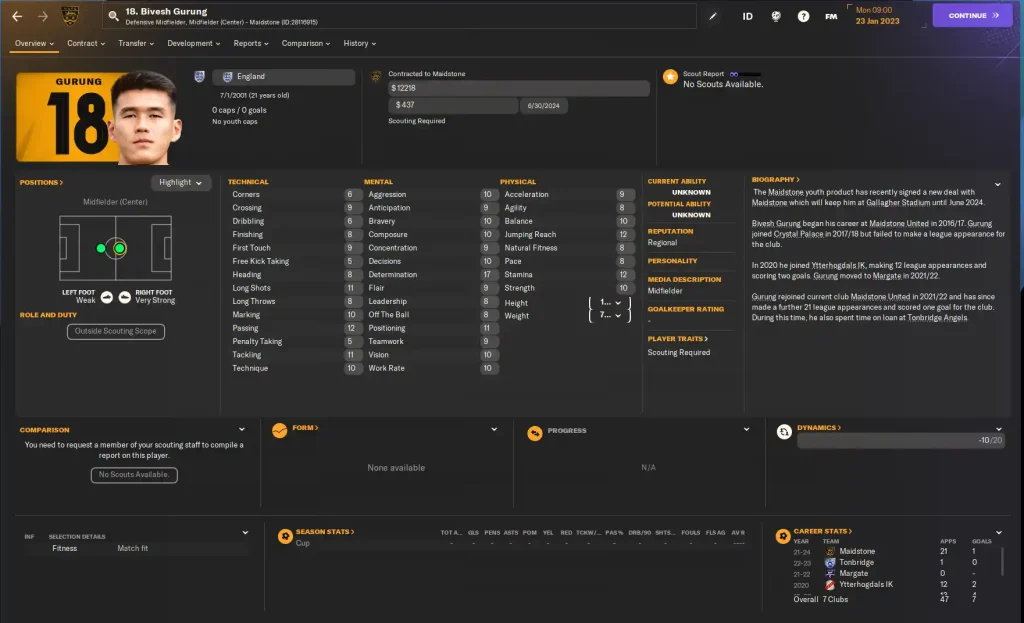Click the Margate badge in career stats
The image size is (1024, 623).
point(830,573)
